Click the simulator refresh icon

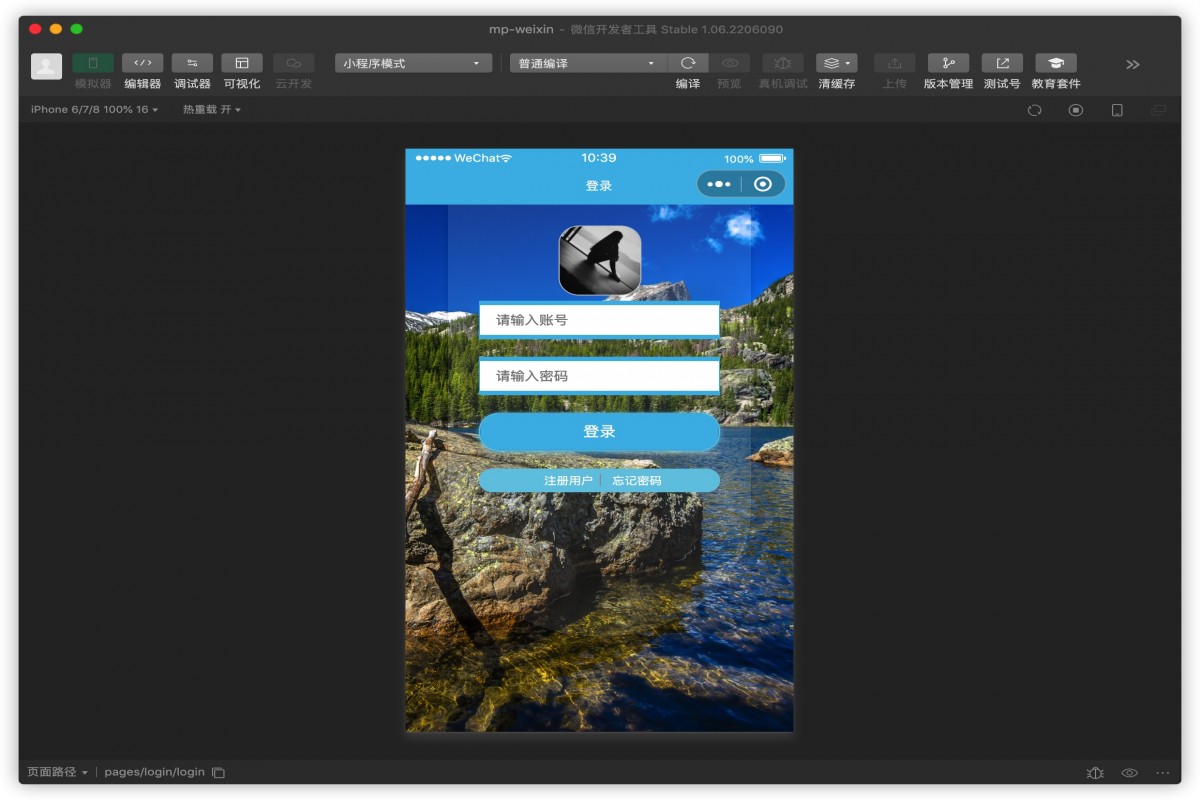click(x=1034, y=110)
